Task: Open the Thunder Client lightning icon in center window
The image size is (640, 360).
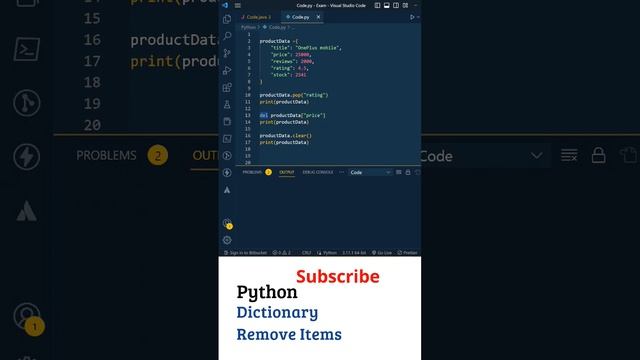Action: (227, 173)
